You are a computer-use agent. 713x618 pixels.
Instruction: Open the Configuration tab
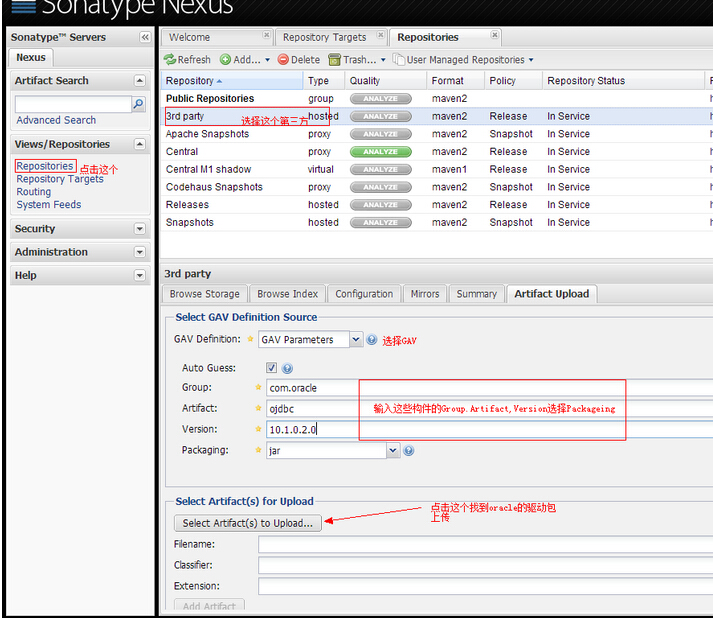364,294
